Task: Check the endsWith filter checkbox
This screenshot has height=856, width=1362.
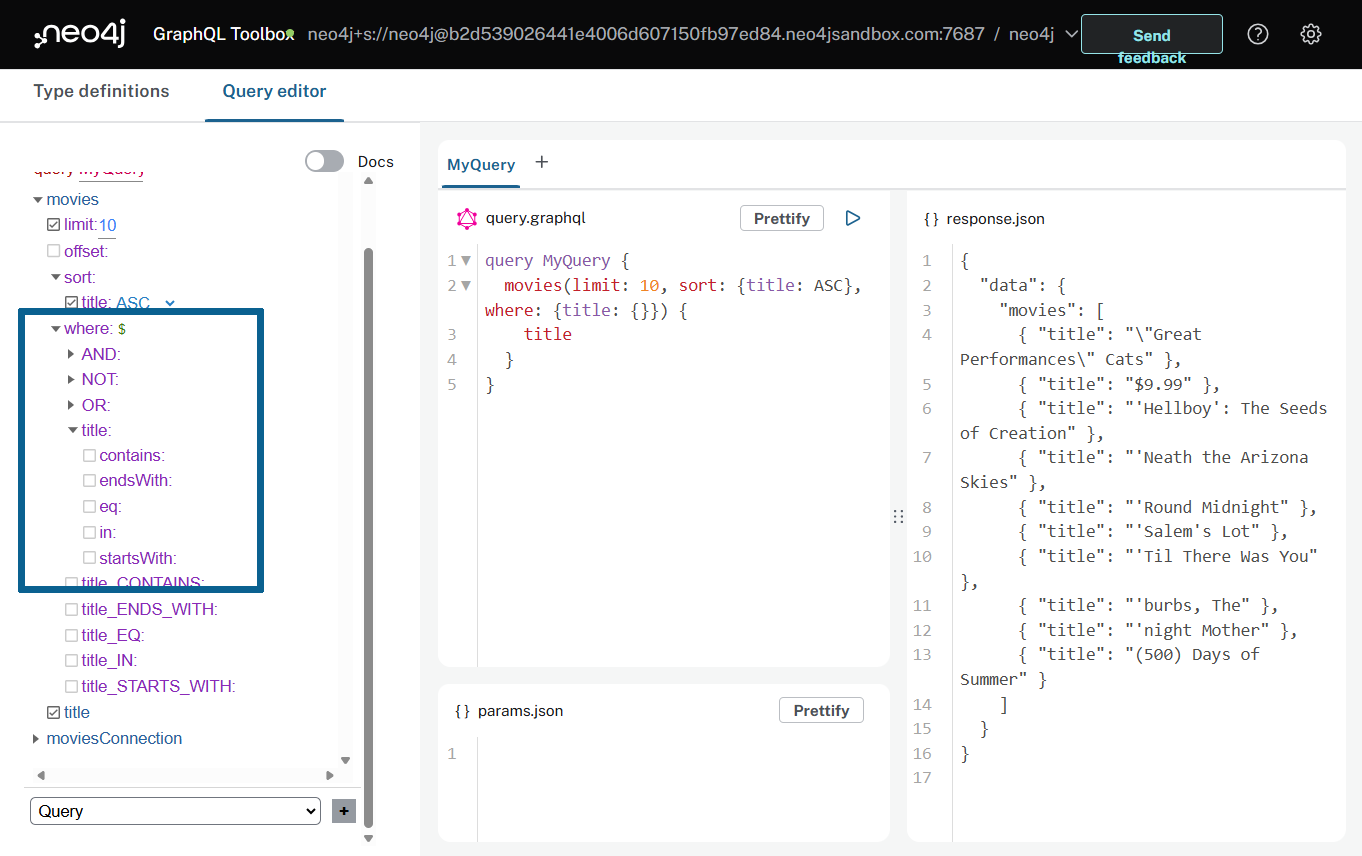Action: 90,481
